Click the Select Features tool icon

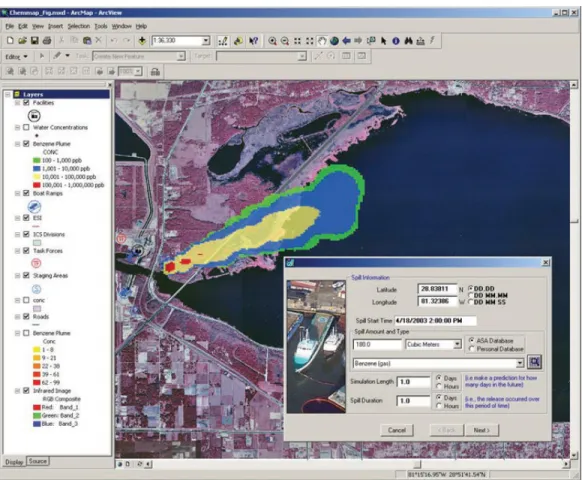(x=371, y=41)
